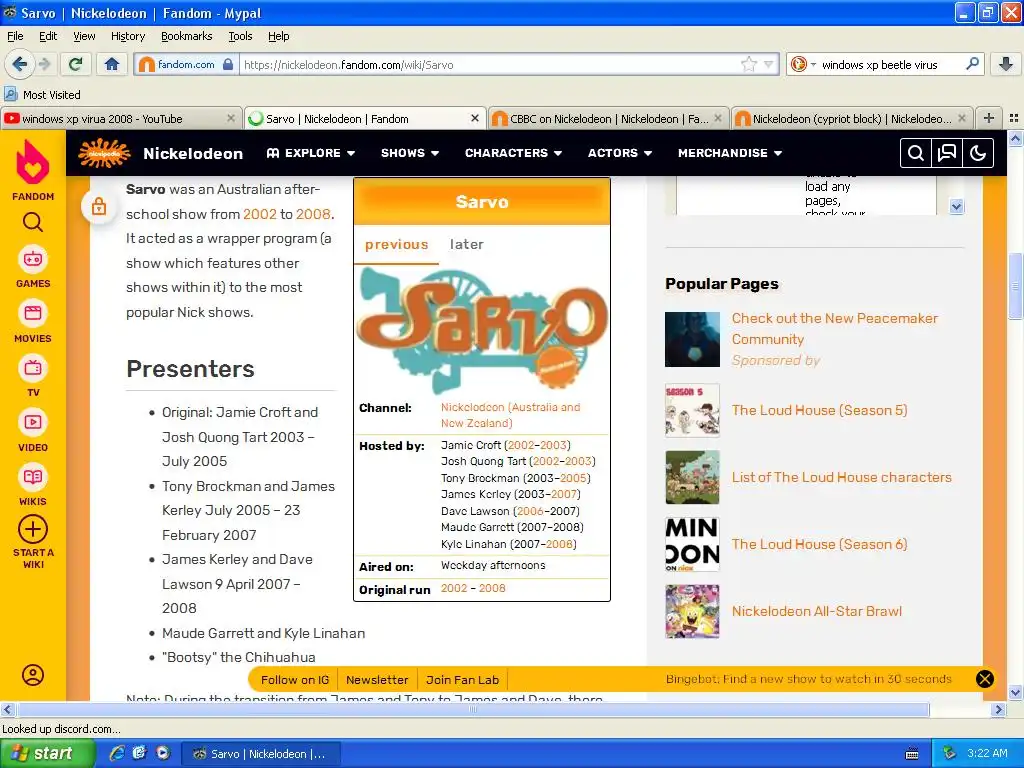Viewport: 1024px width, 768px height.
Task: Expand the Merchandise dropdown menu
Action: click(729, 153)
